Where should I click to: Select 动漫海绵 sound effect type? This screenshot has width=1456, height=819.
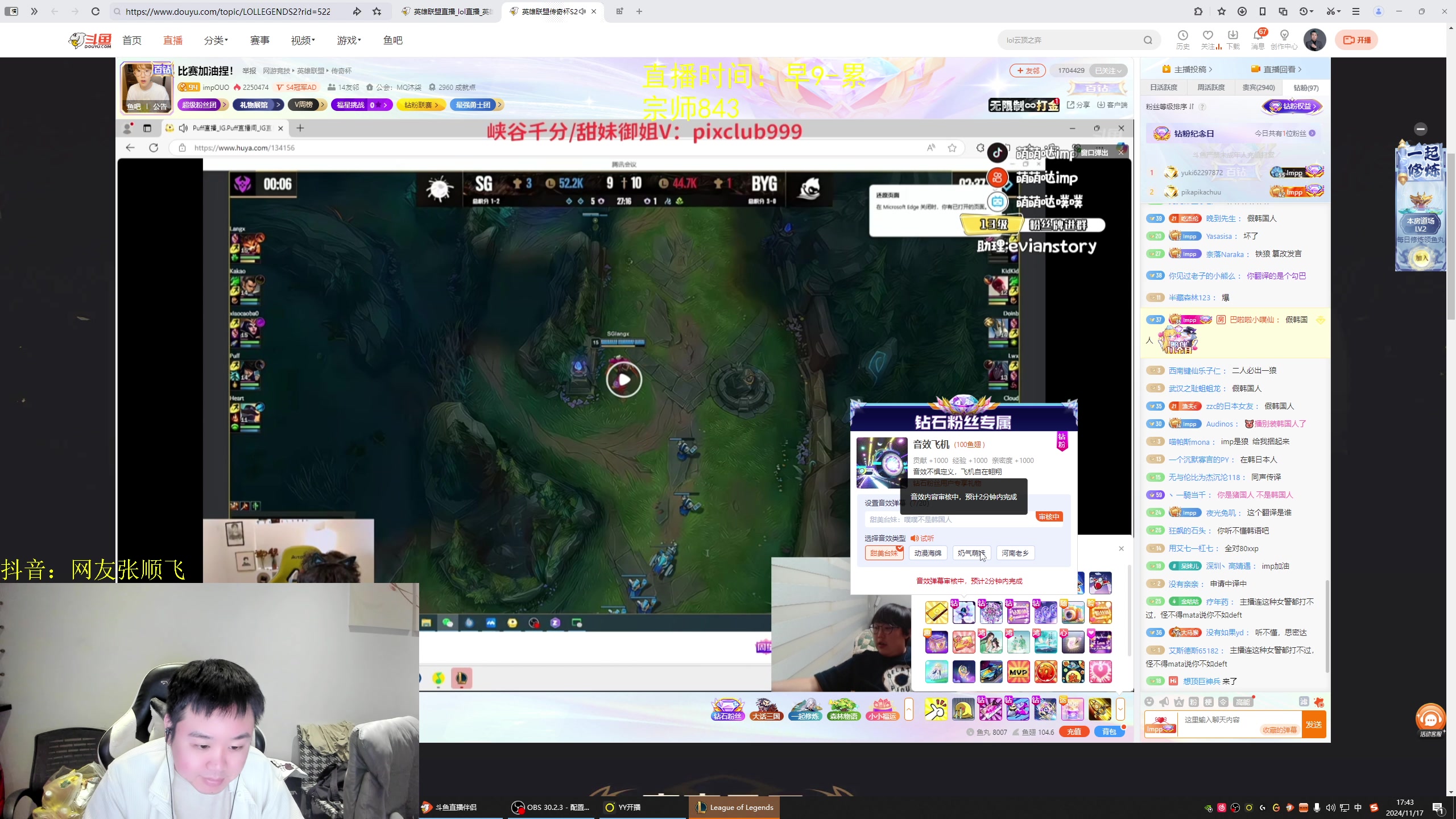point(928,553)
